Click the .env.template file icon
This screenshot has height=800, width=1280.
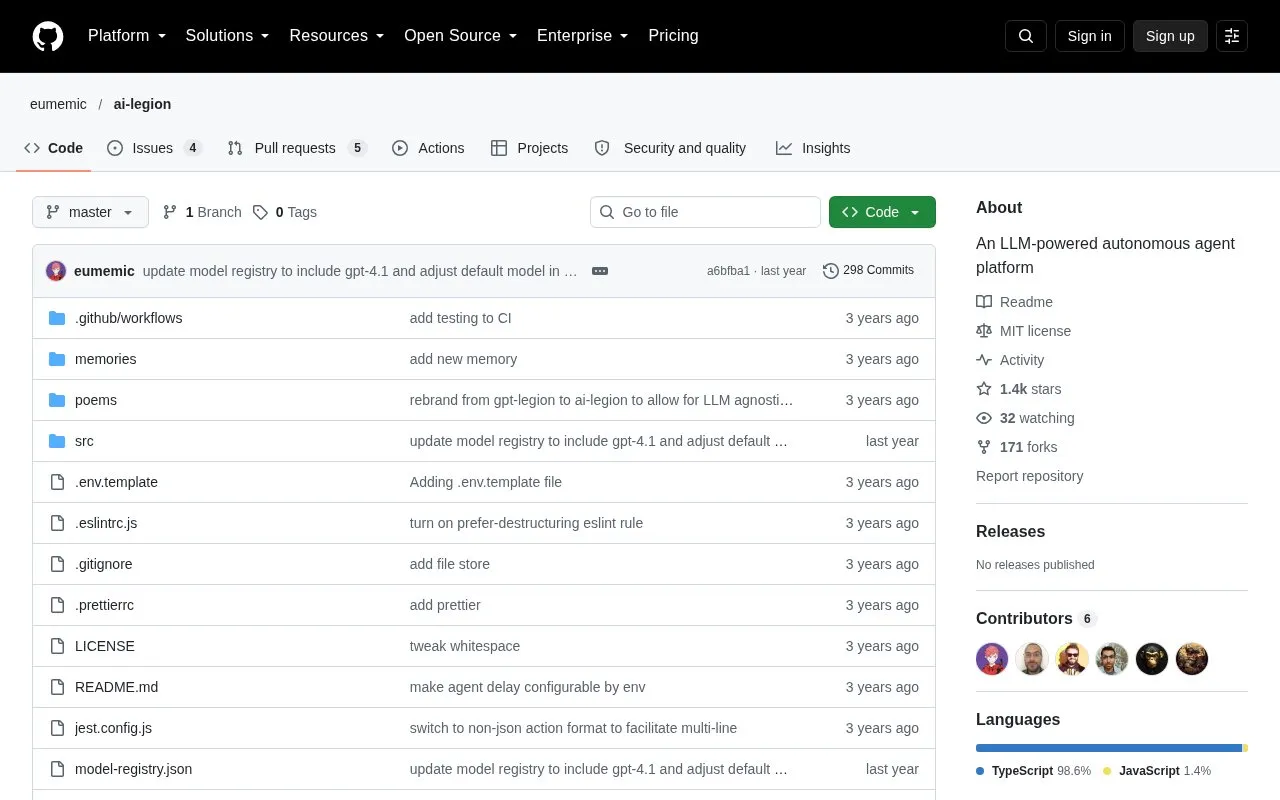pyautogui.click(x=57, y=482)
